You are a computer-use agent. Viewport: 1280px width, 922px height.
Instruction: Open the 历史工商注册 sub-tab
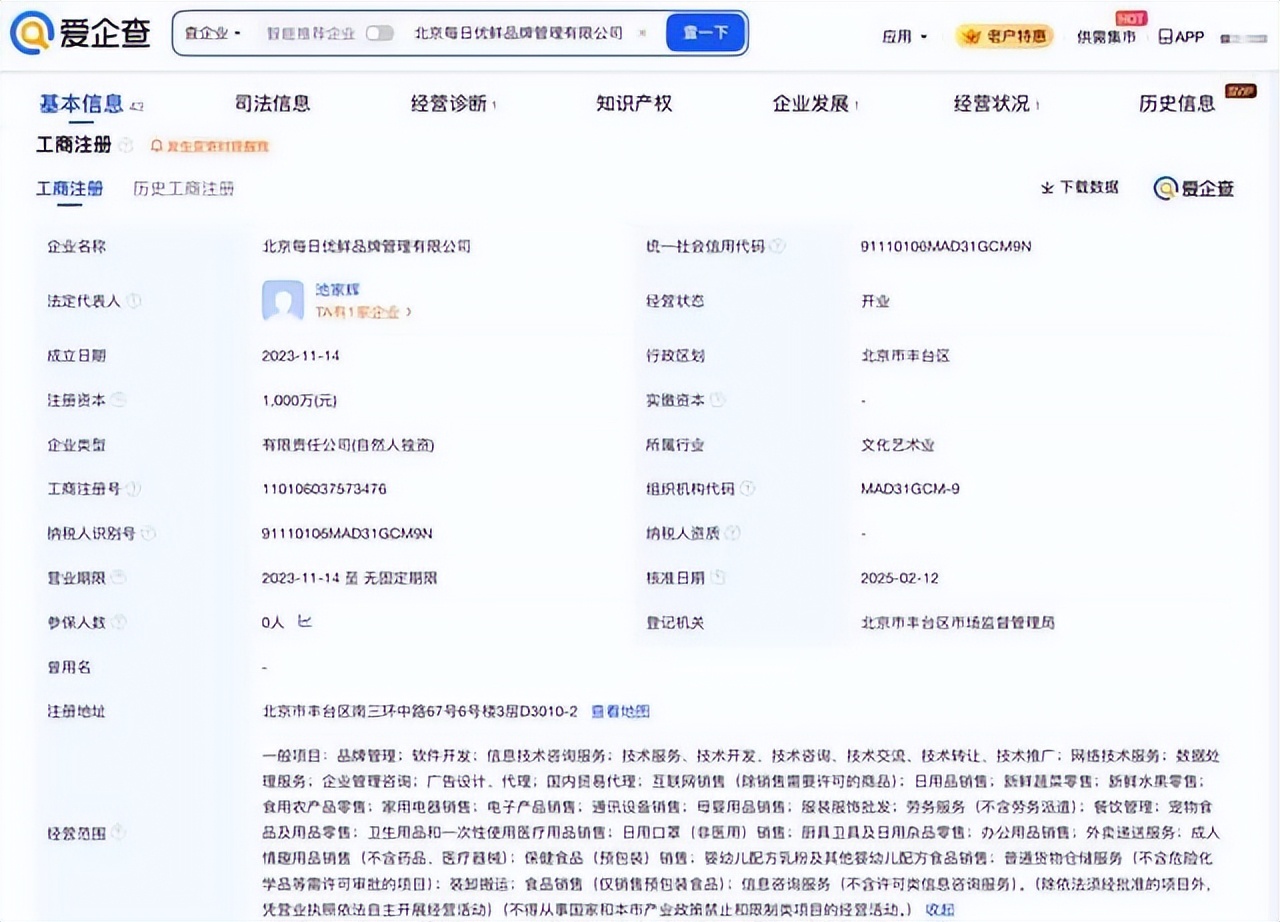tap(184, 188)
